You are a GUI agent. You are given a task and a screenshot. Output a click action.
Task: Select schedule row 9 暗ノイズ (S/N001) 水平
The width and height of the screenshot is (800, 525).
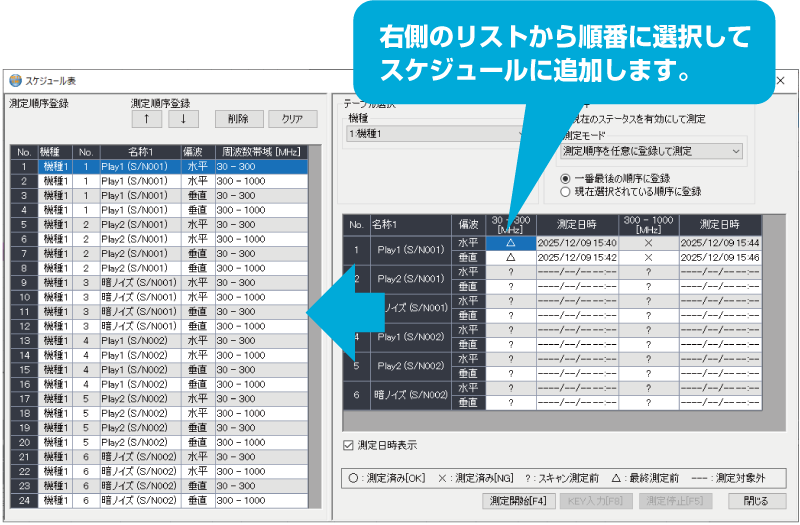159,283
